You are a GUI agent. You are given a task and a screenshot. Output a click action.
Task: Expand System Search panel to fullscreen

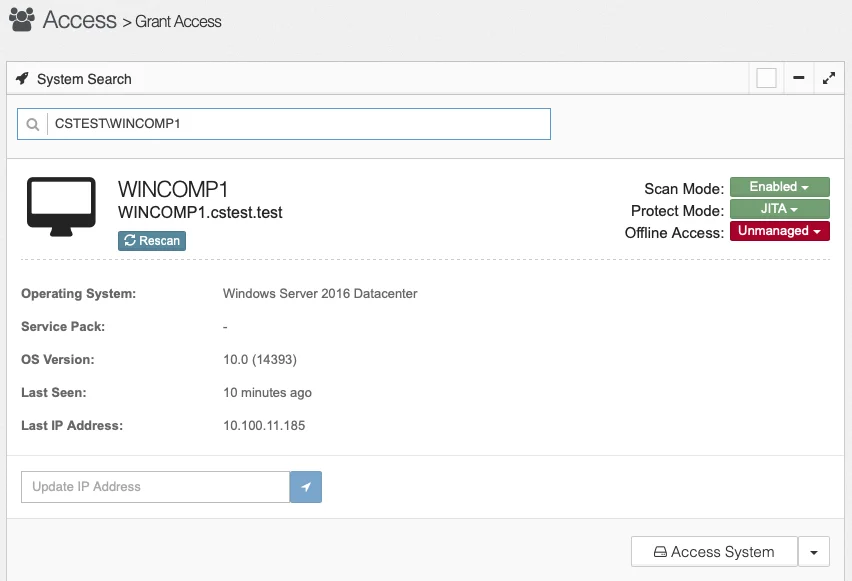click(829, 78)
